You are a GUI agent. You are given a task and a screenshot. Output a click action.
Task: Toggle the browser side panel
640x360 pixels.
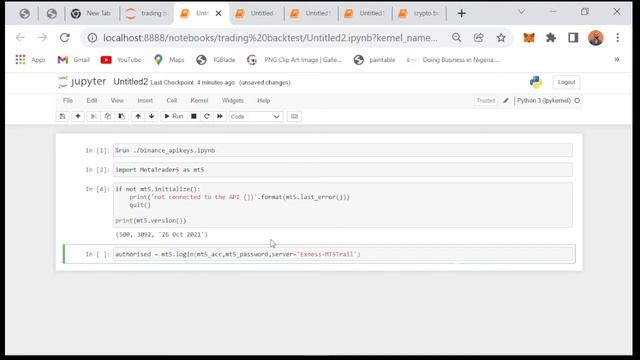(573, 38)
